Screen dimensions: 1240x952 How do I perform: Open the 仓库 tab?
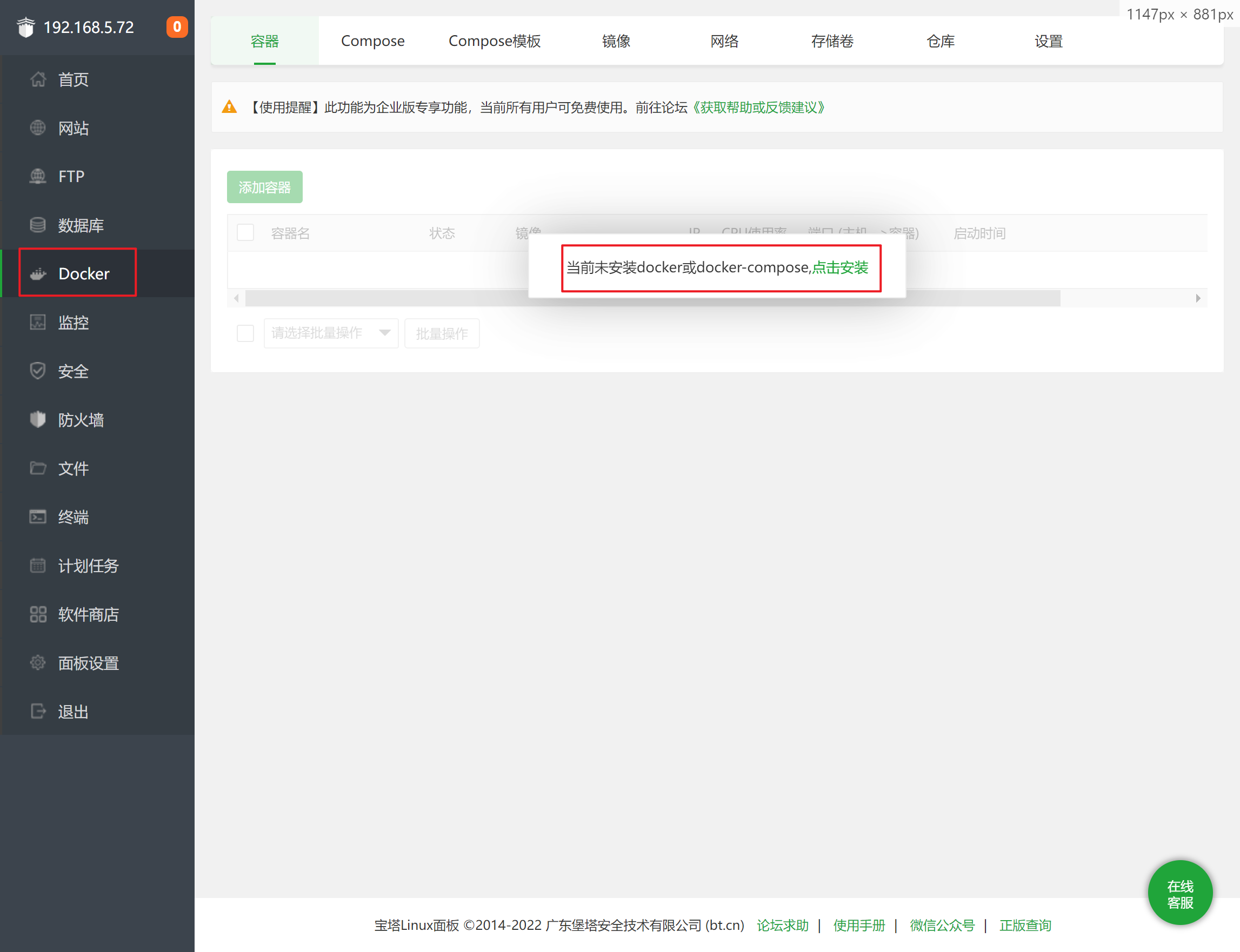941,41
